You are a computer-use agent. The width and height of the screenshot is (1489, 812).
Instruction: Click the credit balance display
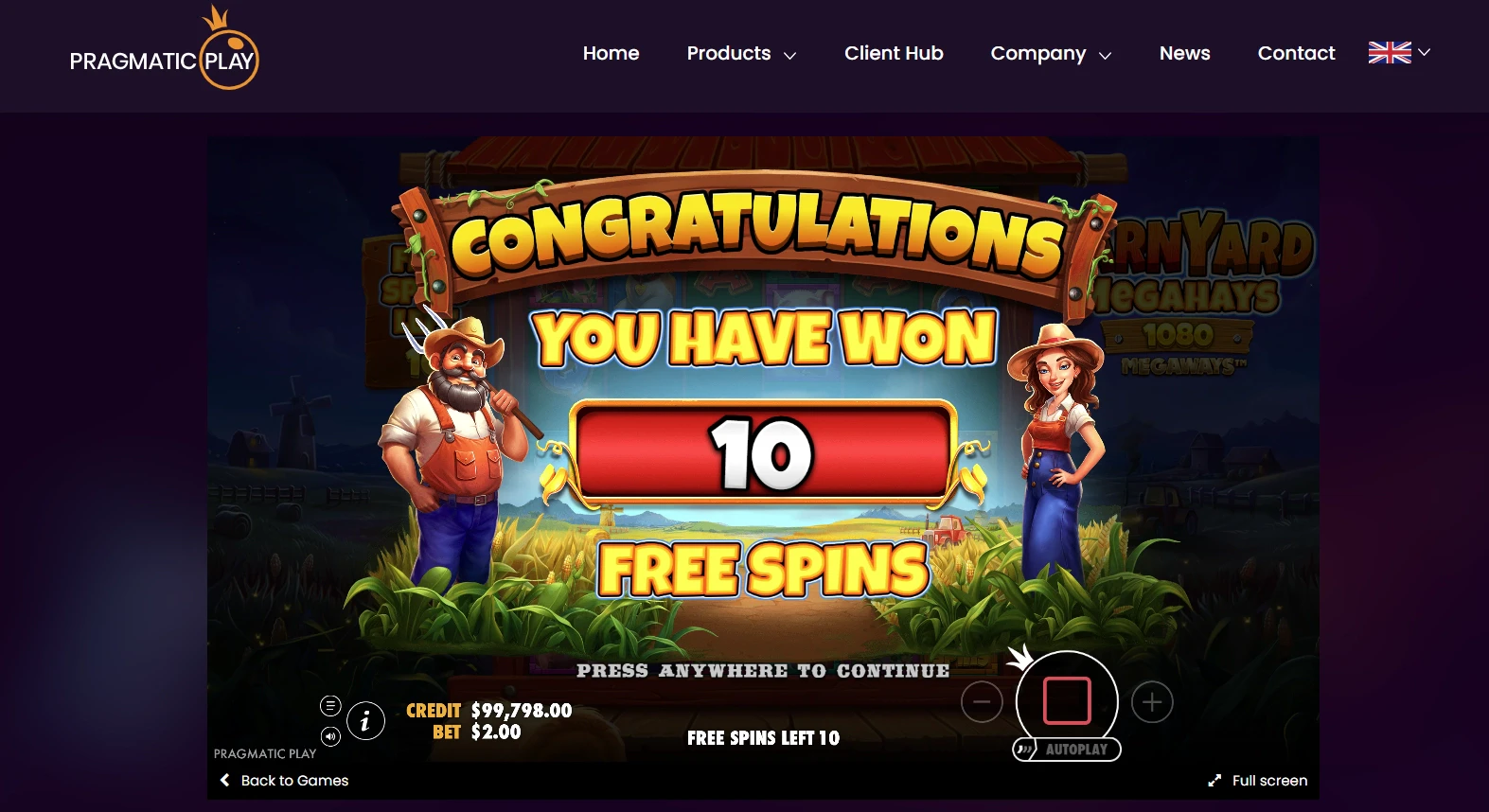[x=489, y=711]
